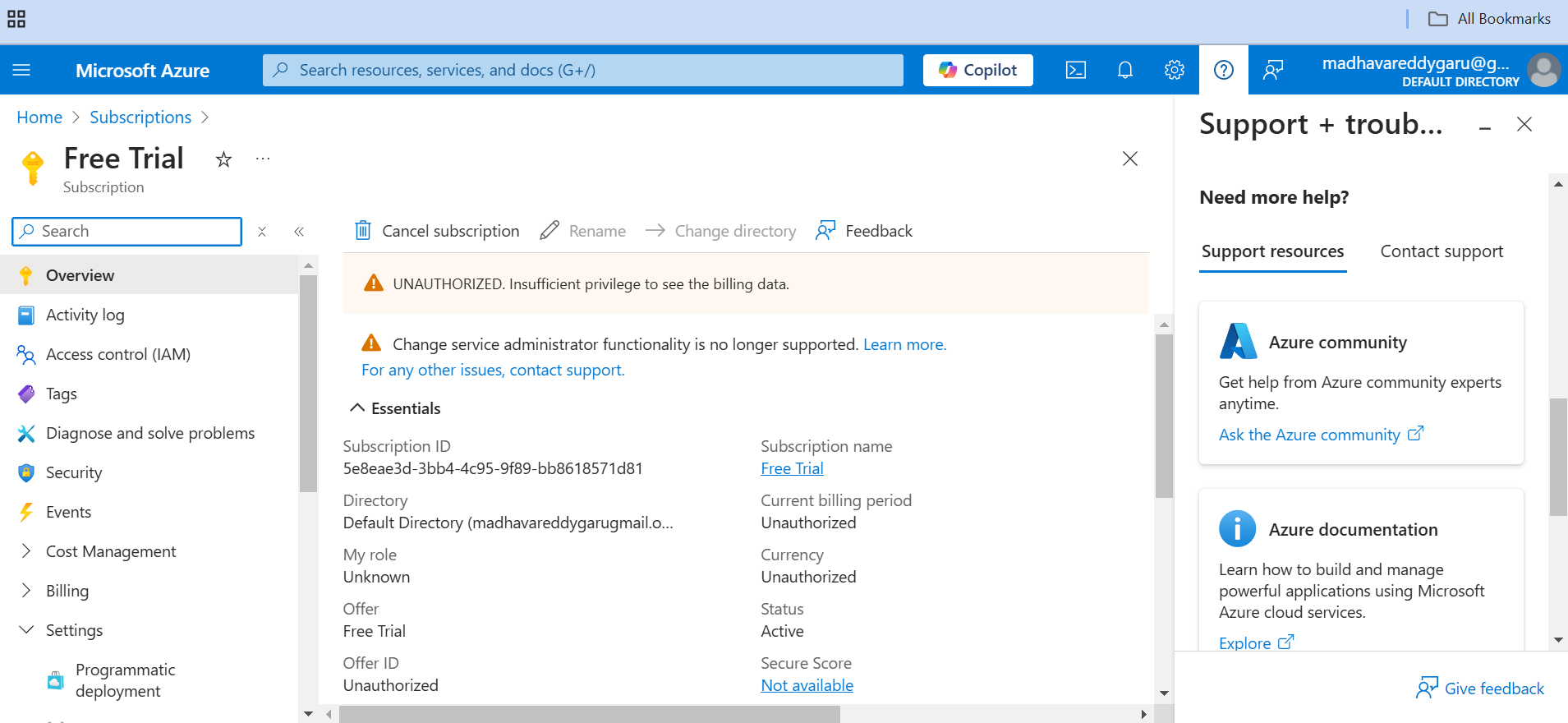
Task: Click the main content vertical scrollbar
Action: [x=1164, y=416]
